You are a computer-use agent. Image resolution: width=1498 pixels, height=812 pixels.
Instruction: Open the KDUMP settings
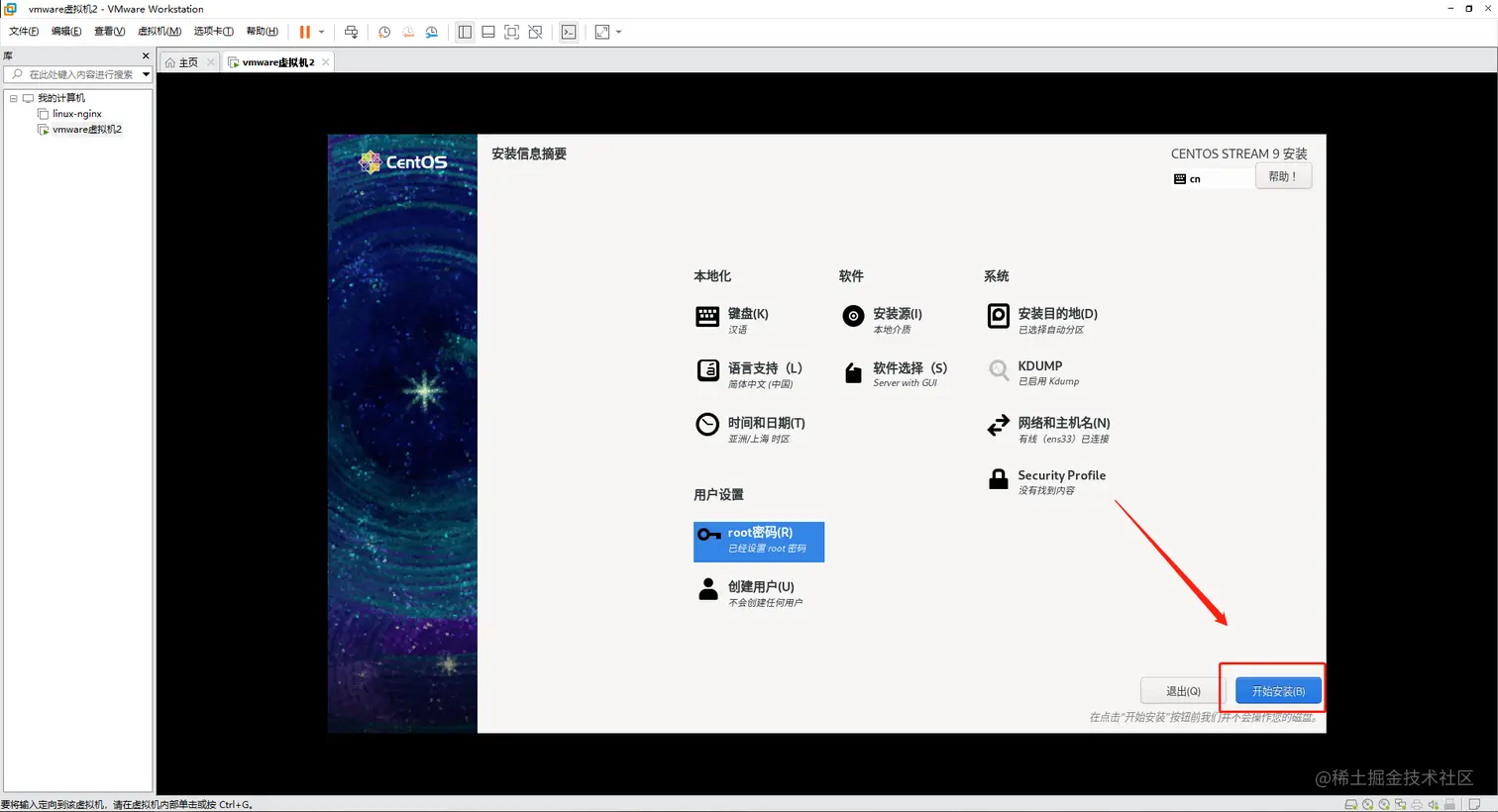point(1033,372)
